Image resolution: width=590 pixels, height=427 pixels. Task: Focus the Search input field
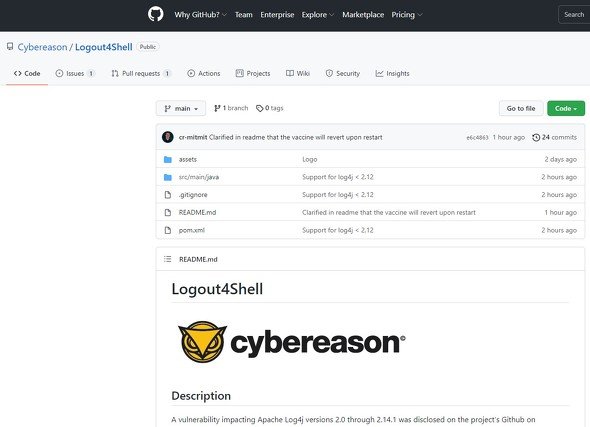(x=574, y=15)
